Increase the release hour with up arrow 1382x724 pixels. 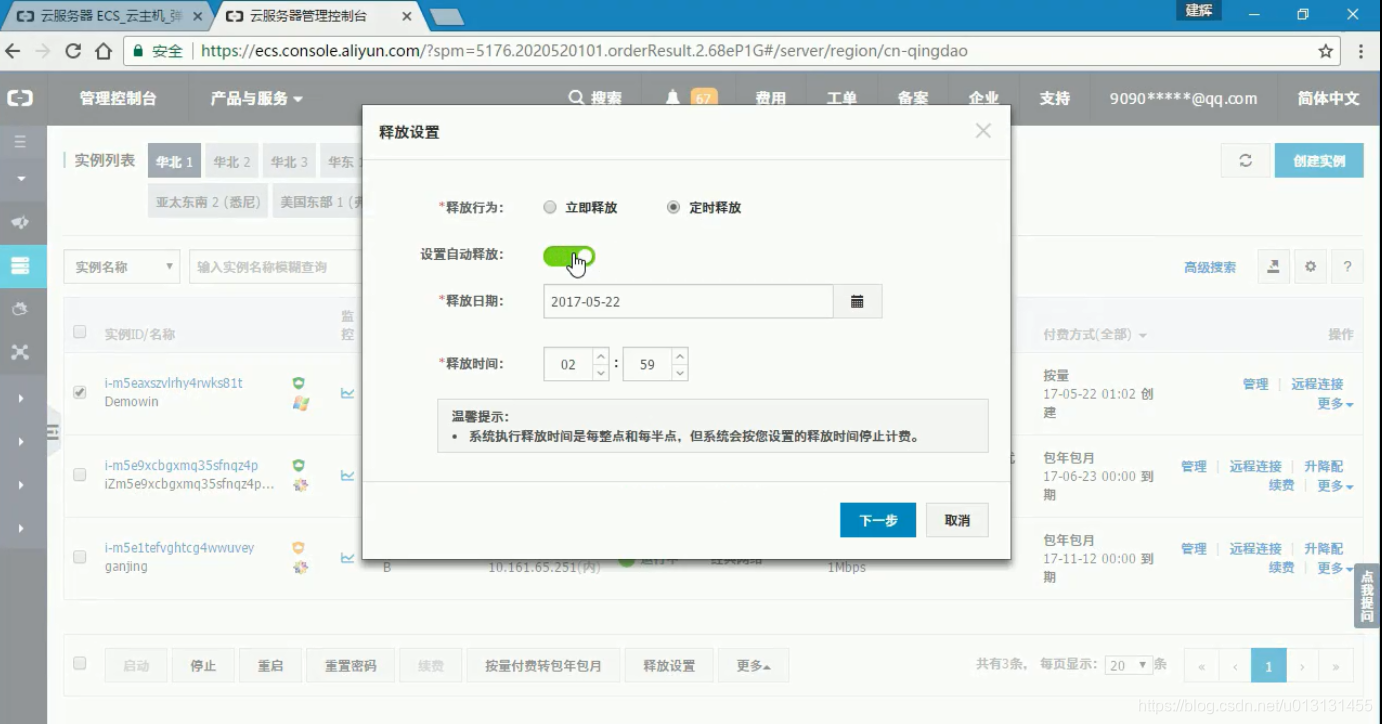pyautogui.click(x=600, y=356)
